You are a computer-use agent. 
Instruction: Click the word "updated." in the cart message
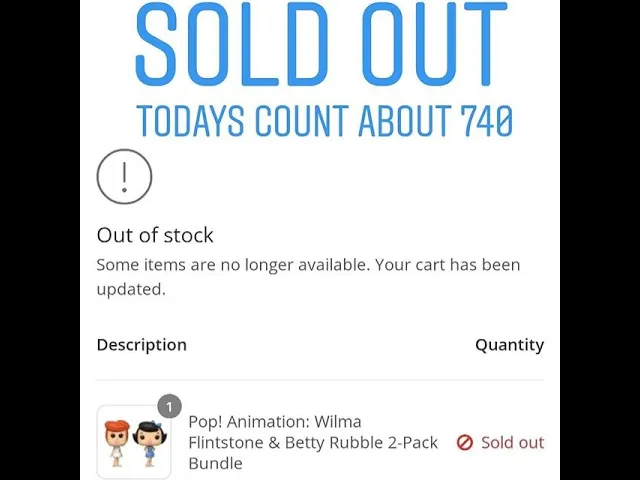point(131,289)
